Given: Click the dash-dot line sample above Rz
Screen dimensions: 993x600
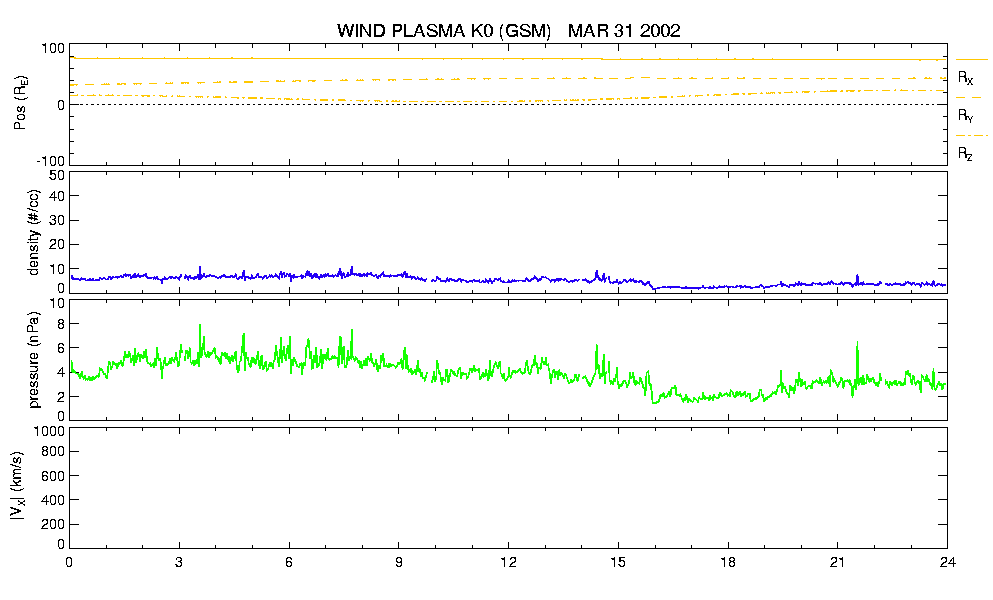Looking at the screenshot, I should click(971, 136).
